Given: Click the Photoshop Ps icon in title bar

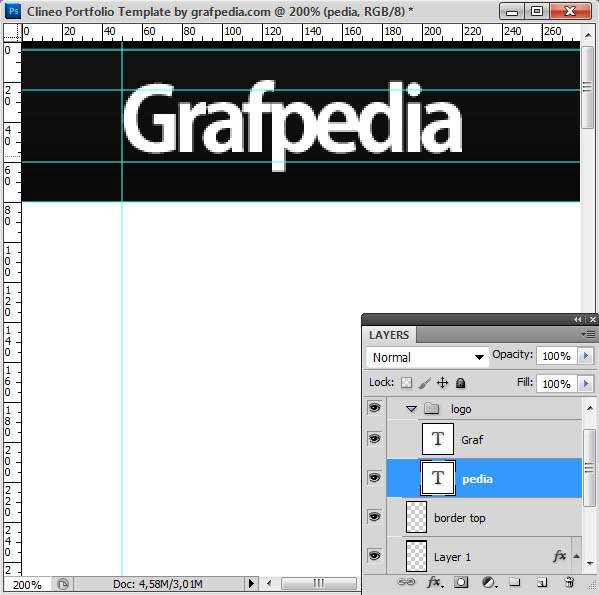Looking at the screenshot, I should (x=13, y=11).
